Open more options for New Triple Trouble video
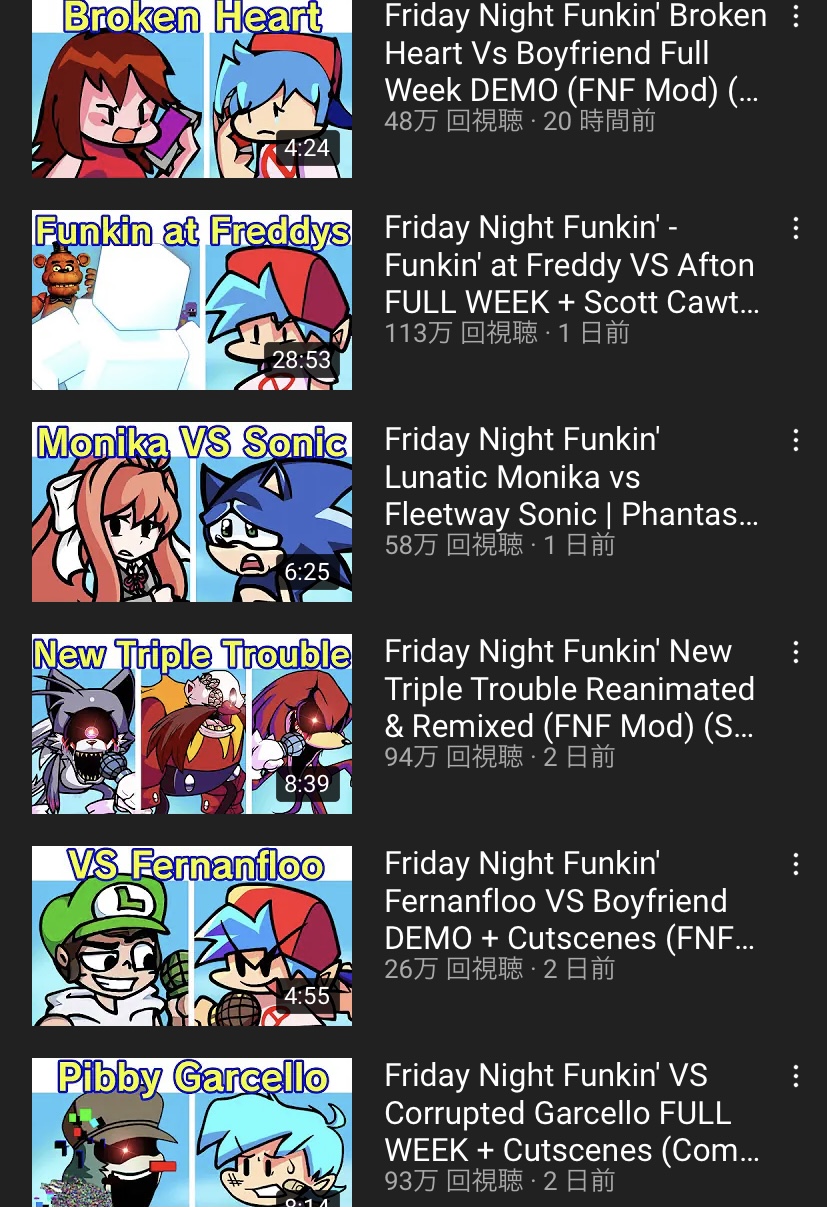Image resolution: width=827 pixels, height=1207 pixels. [796, 652]
